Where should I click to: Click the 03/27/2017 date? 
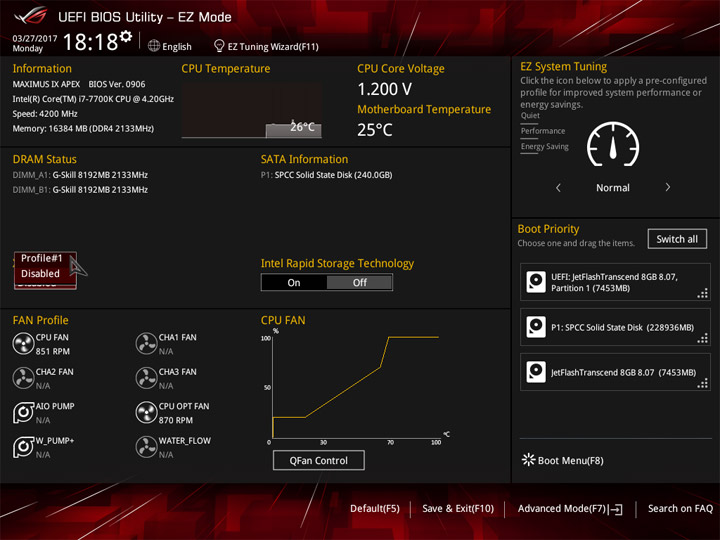35,38
